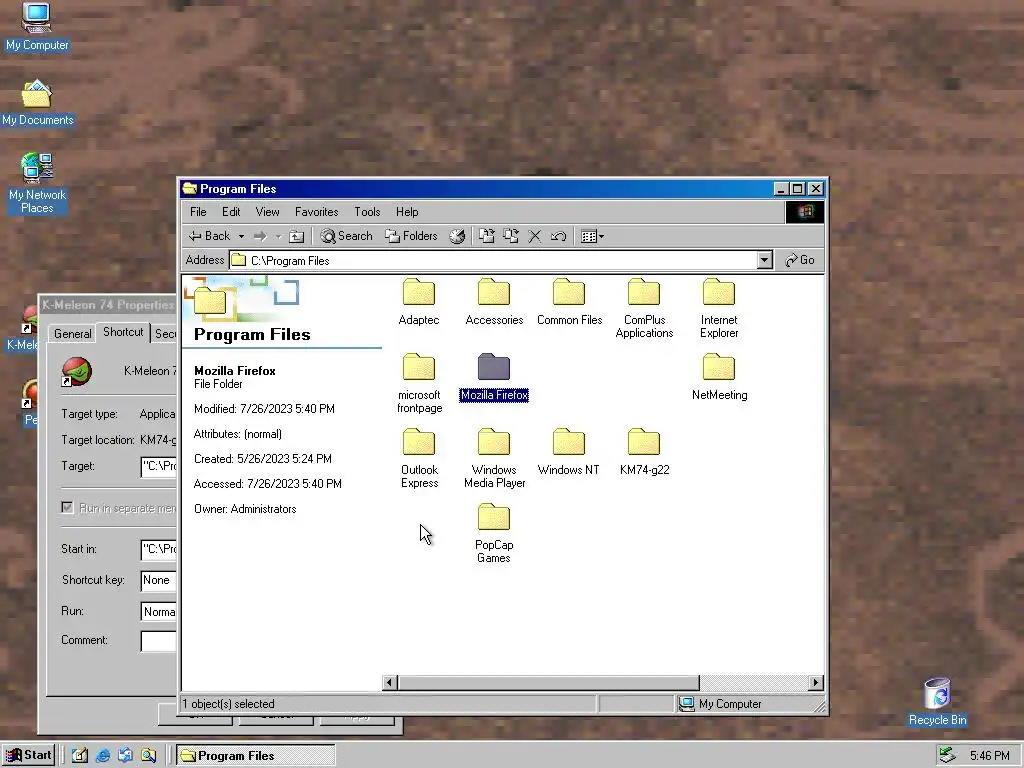Show the History pane icon
Image resolution: width=1024 pixels, height=768 pixels.
click(x=457, y=236)
